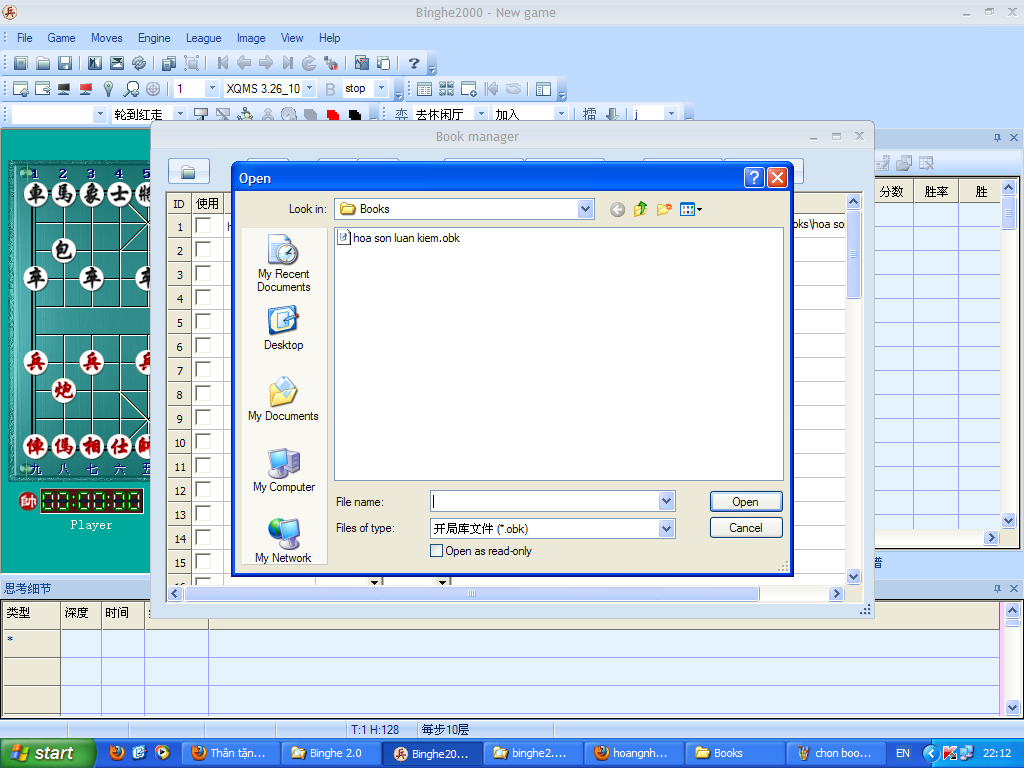Click the folder button in Book manager
The image size is (1024, 768).
click(189, 172)
